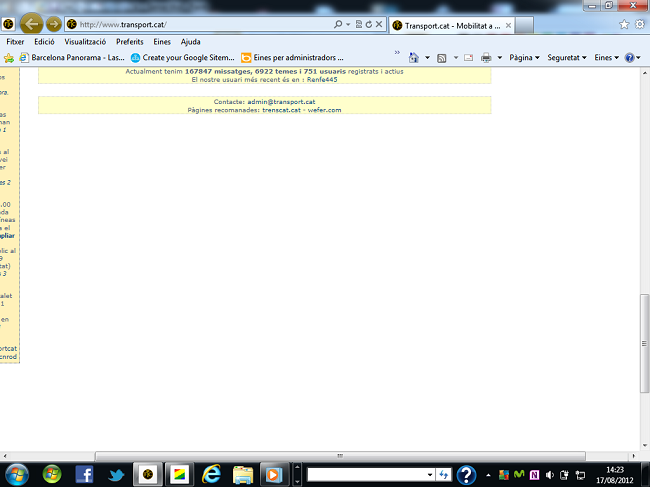Image resolution: width=650 pixels, height=487 pixels.
Task: Click the Forward navigation arrow
Action: click(54, 23)
